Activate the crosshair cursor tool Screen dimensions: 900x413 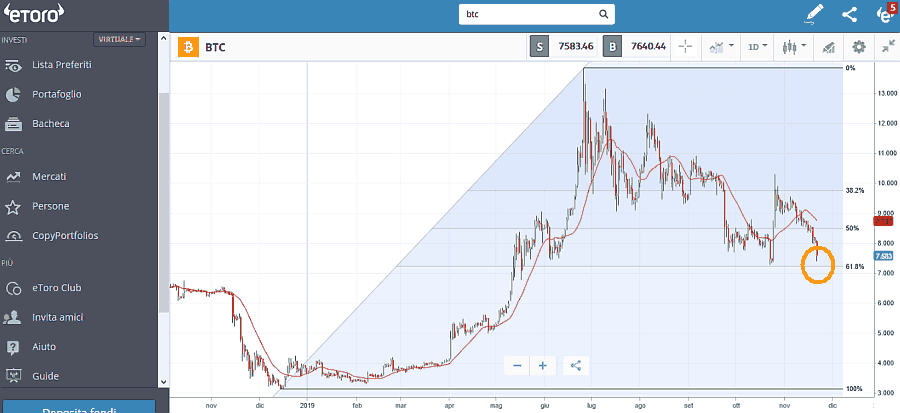point(686,47)
